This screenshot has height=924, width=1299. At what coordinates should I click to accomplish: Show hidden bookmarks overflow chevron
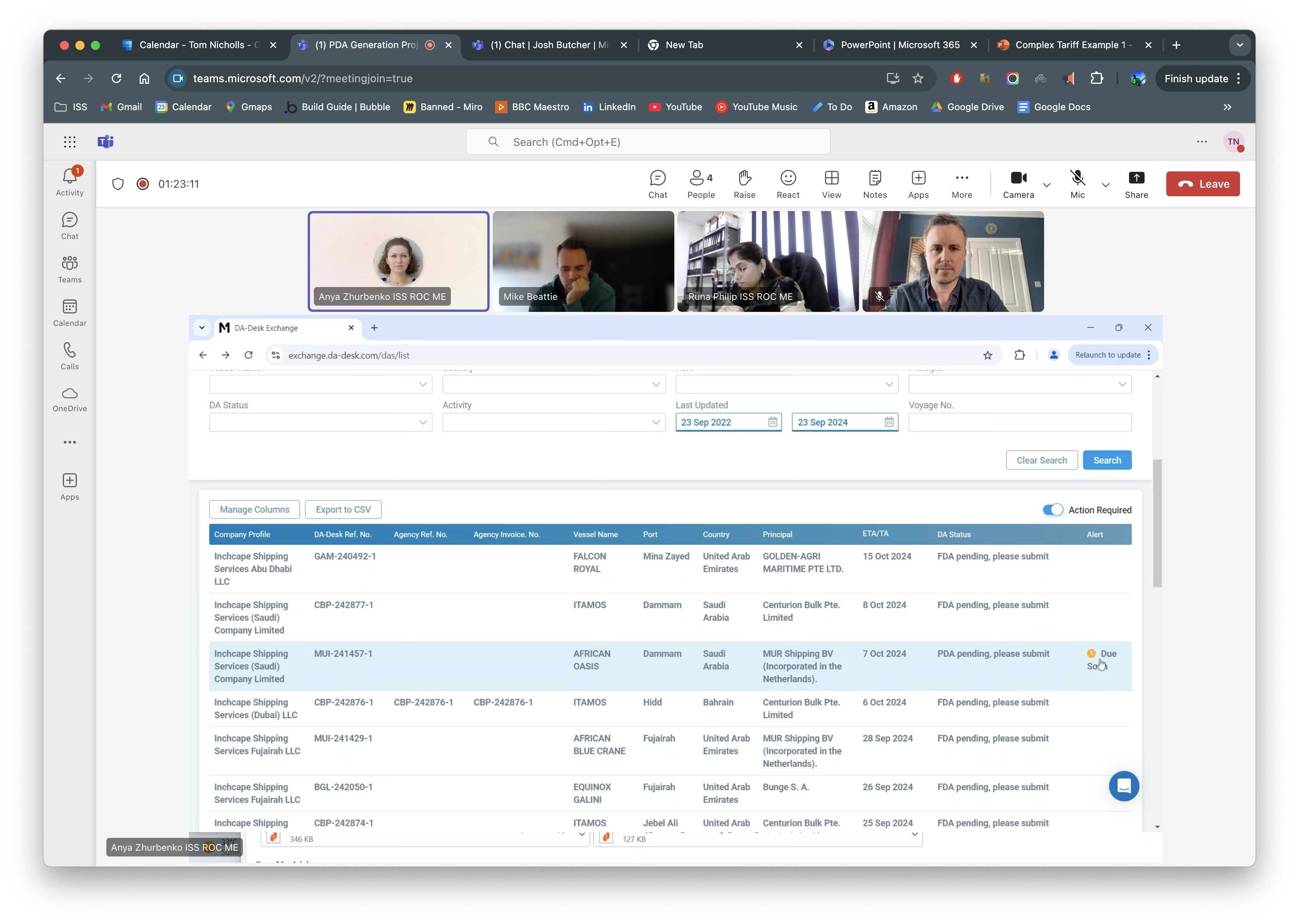click(x=1227, y=107)
